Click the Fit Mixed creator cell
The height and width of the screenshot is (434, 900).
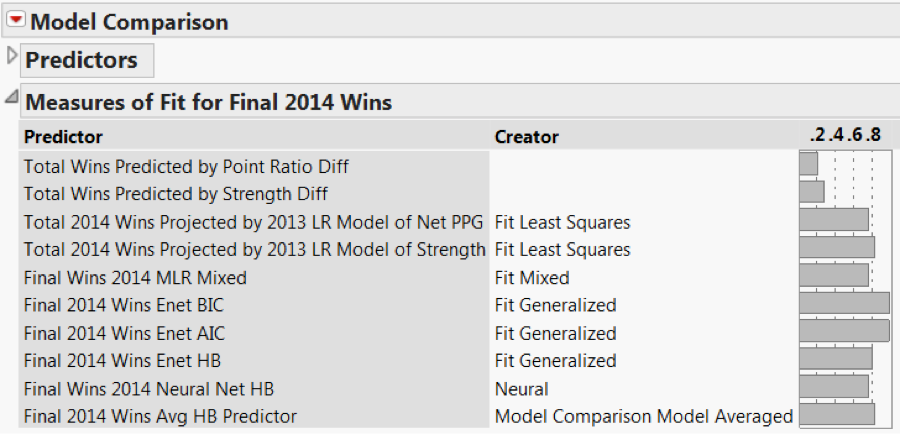pyautogui.click(x=532, y=278)
